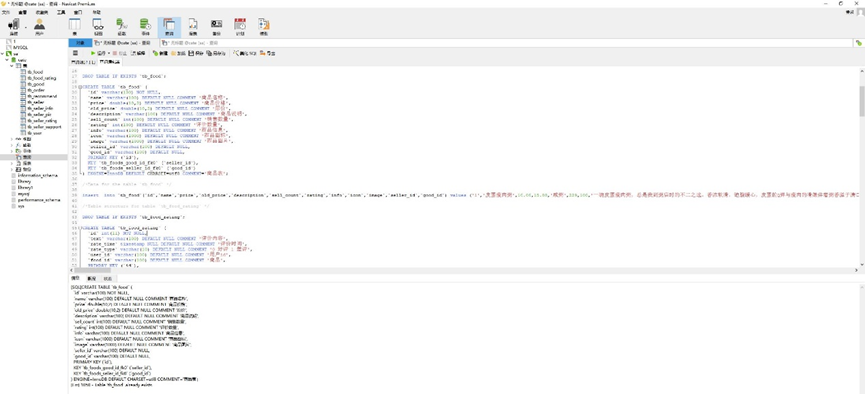Open the User management icon

39,26
